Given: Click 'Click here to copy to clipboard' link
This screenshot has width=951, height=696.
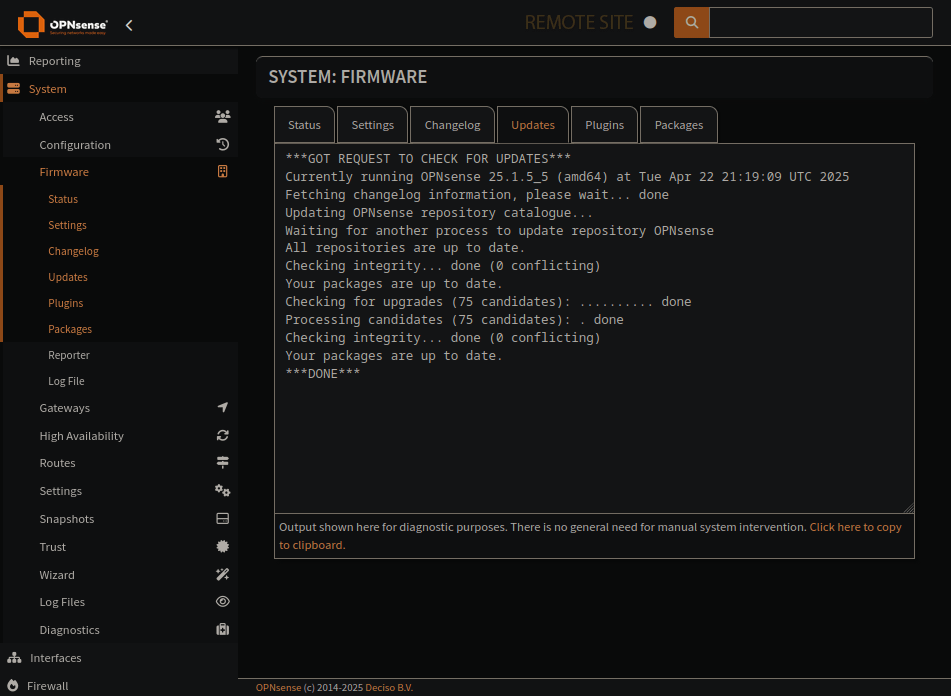Looking at the screenshot, I should (855, 527).
